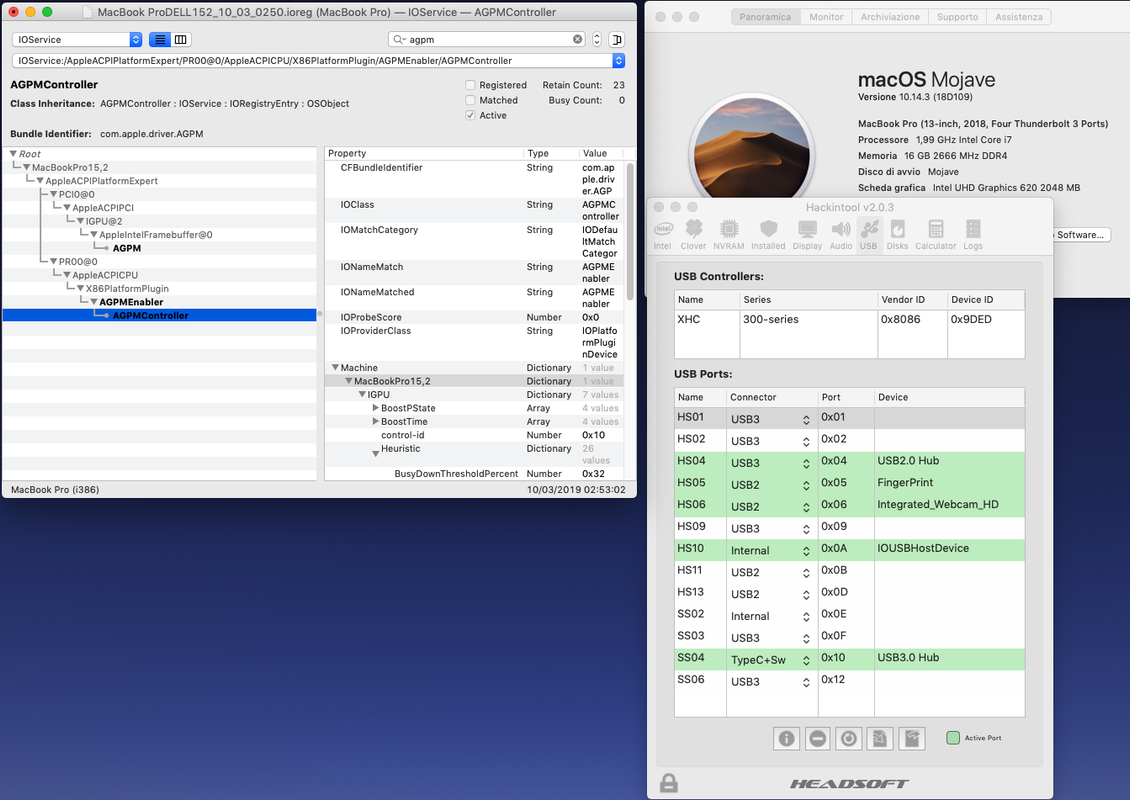The height and width of the screenshot is (800, 1130).
Task: Open the Intel section in Hackintool
Action: pyautogui.click(x=662, y=235)
